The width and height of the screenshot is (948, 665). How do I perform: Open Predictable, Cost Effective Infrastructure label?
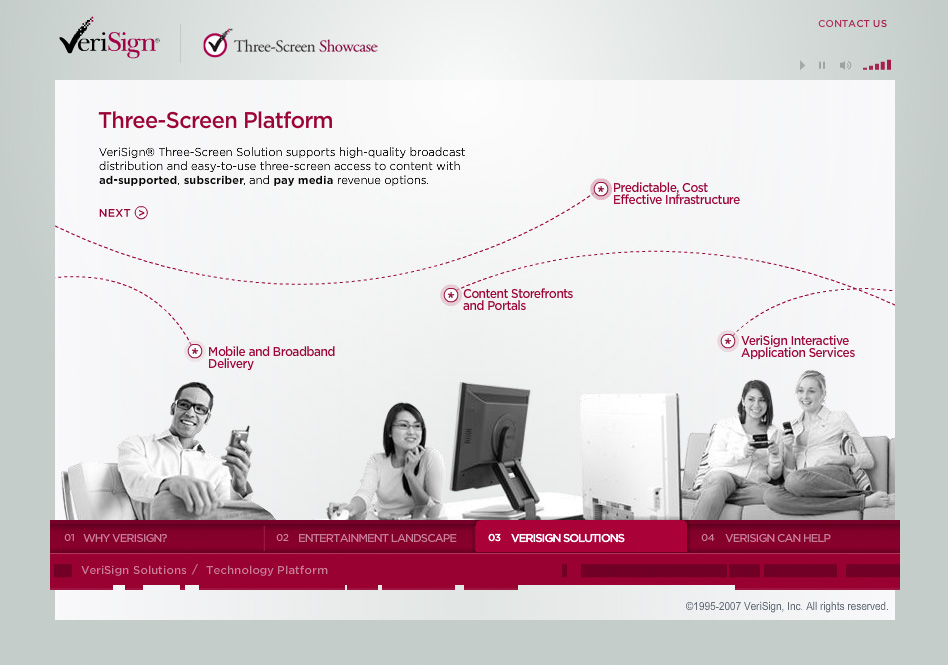coord(676,193)
